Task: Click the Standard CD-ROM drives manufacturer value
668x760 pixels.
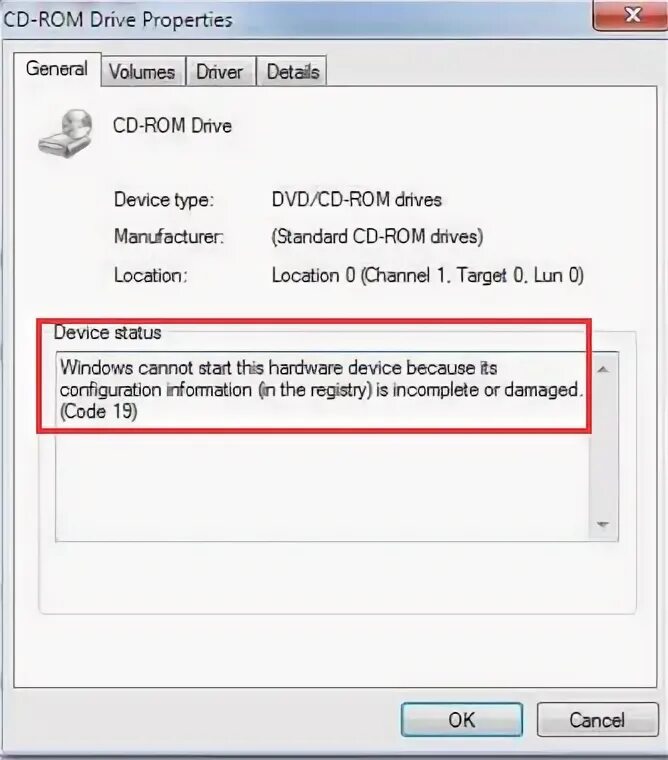Action: pyautogui.click(x=377, y=237)
